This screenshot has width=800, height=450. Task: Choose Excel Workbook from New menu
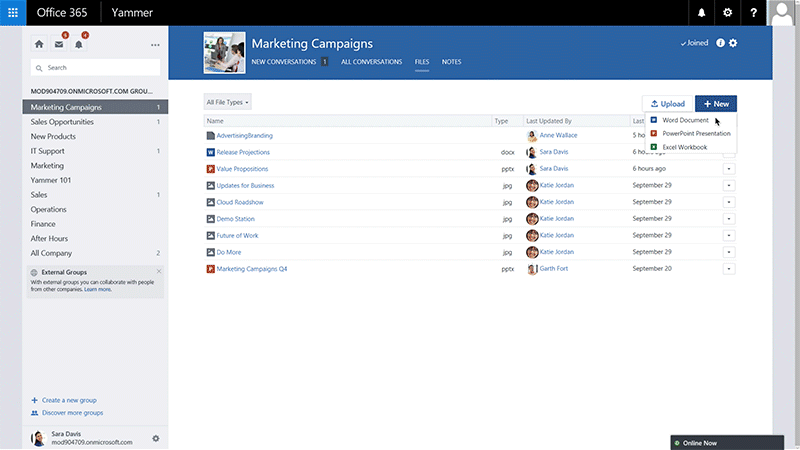click(685, 147)
